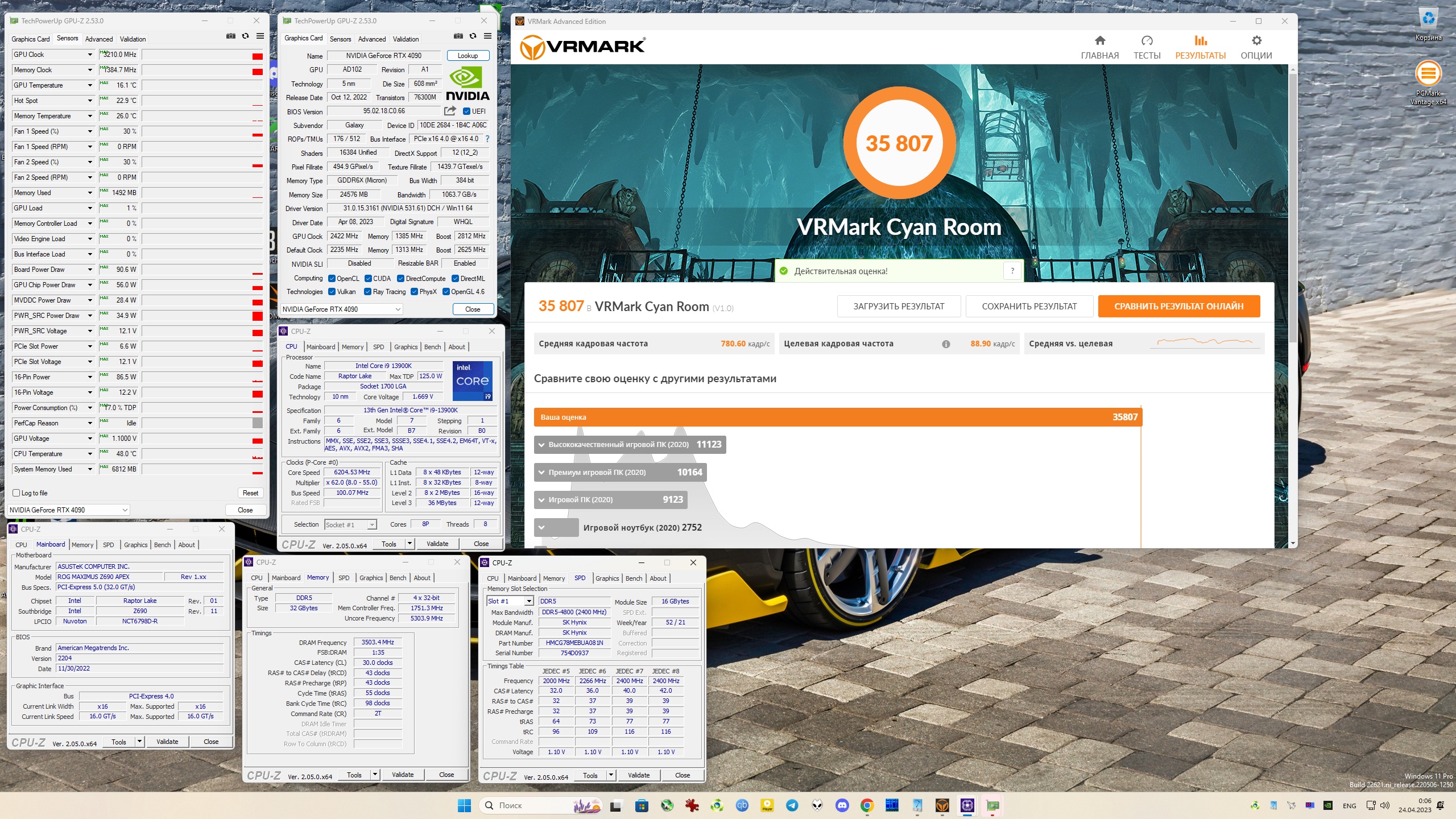
Task: Open the GPU Clock sensor dropdown
Action: [x=90, y=55]
